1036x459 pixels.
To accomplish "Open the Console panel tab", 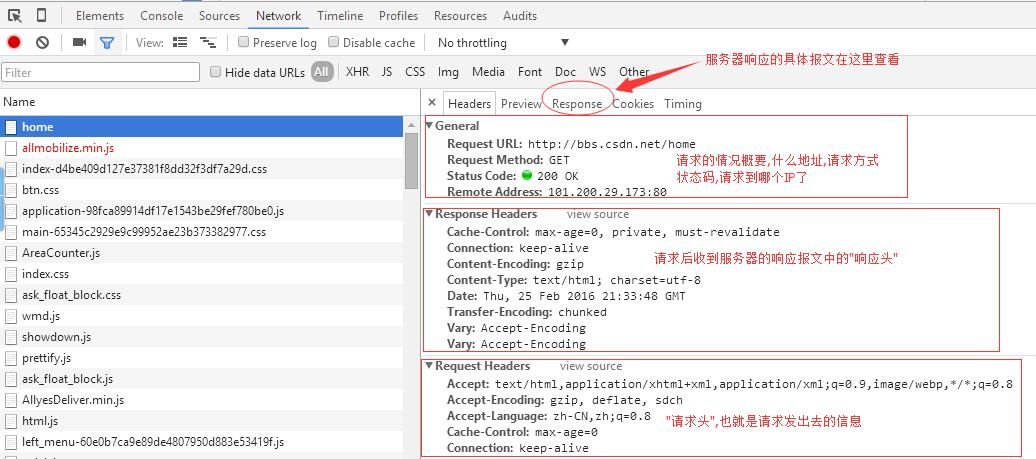I will 162,15.
